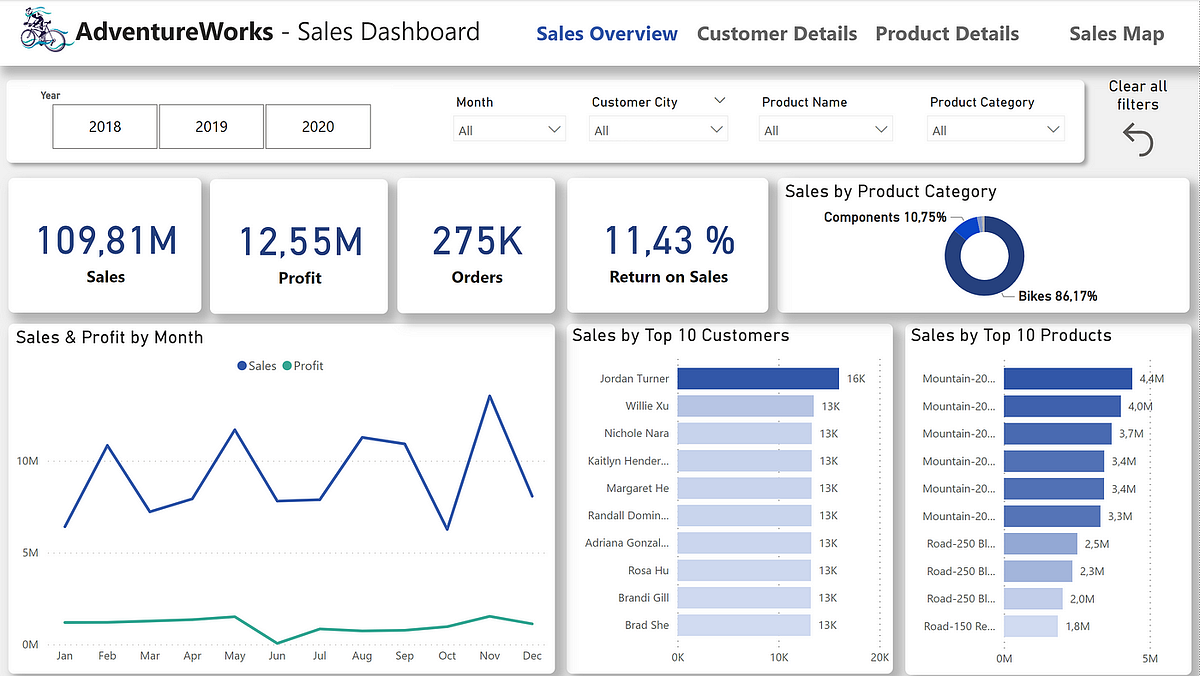Viewport: 1200px width, 676px height.
Task: Switch to the Product Details page
Action: (x=947, y=33)
